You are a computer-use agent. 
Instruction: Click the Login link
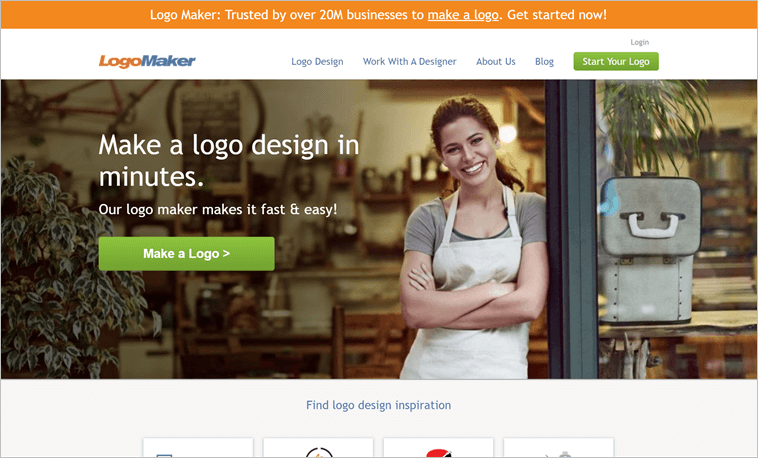[640, 43]
